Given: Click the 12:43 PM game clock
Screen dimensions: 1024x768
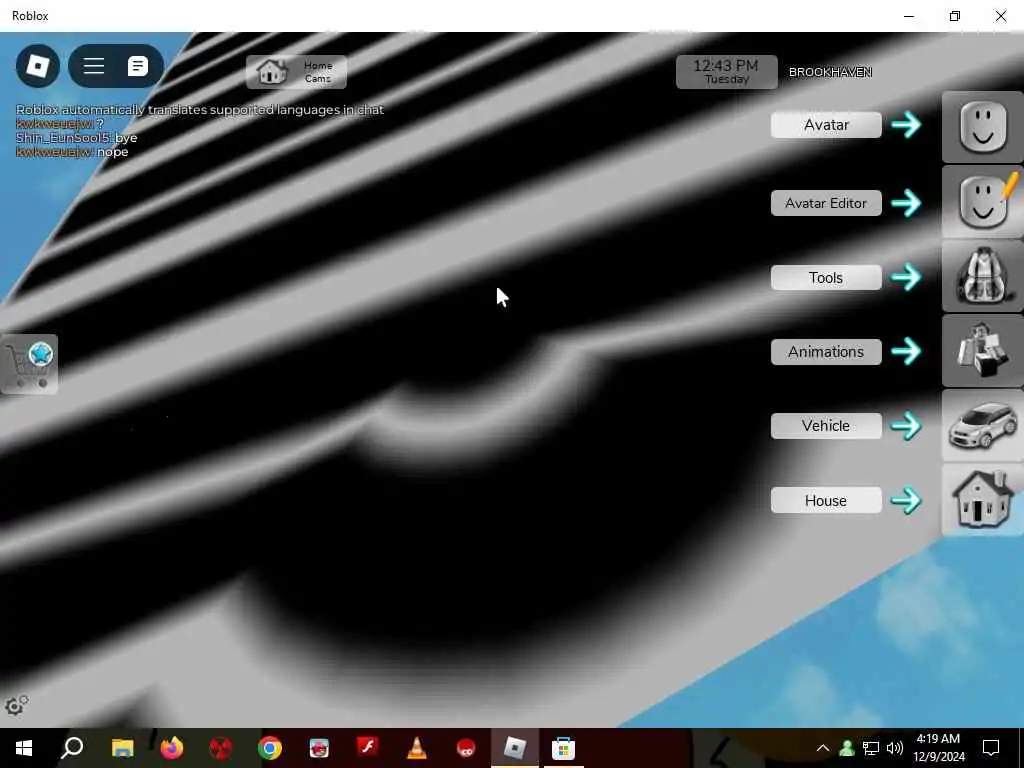Looking at the screenshot, I should point(726,72).
